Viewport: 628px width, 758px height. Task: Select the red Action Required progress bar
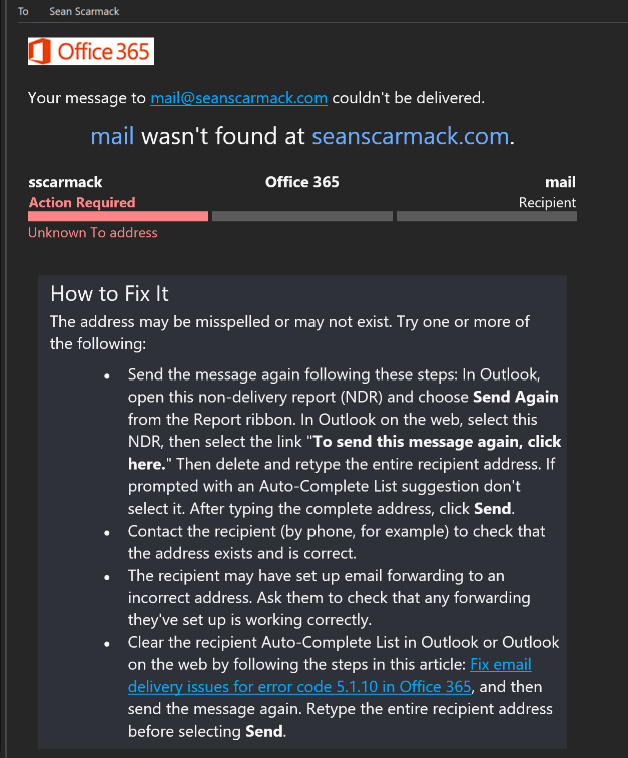coord(118,217)
